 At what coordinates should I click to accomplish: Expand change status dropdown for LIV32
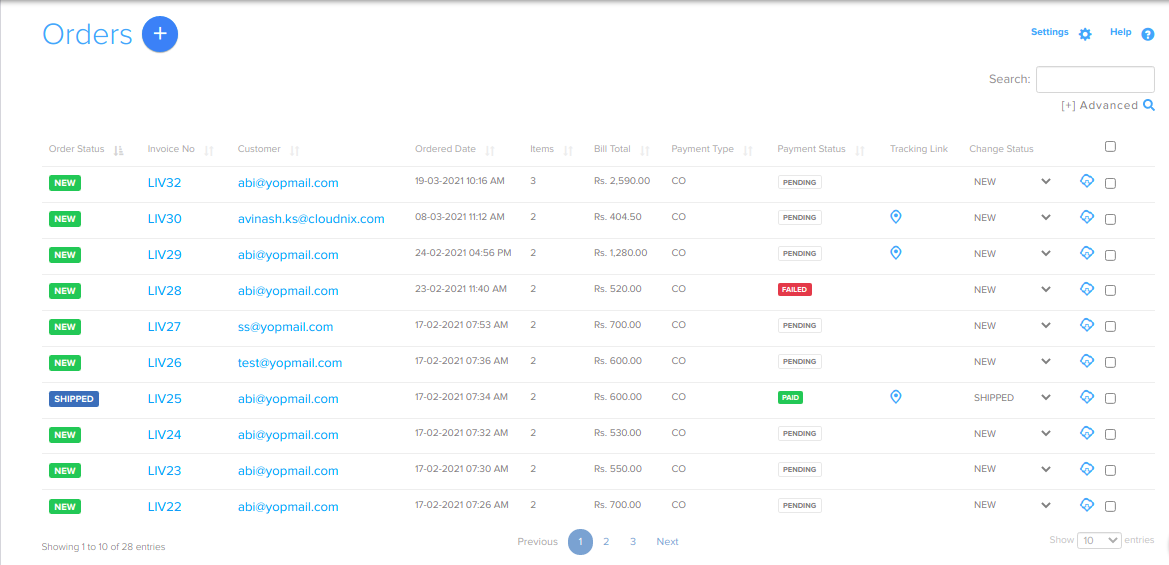[x=1046, y=181]
